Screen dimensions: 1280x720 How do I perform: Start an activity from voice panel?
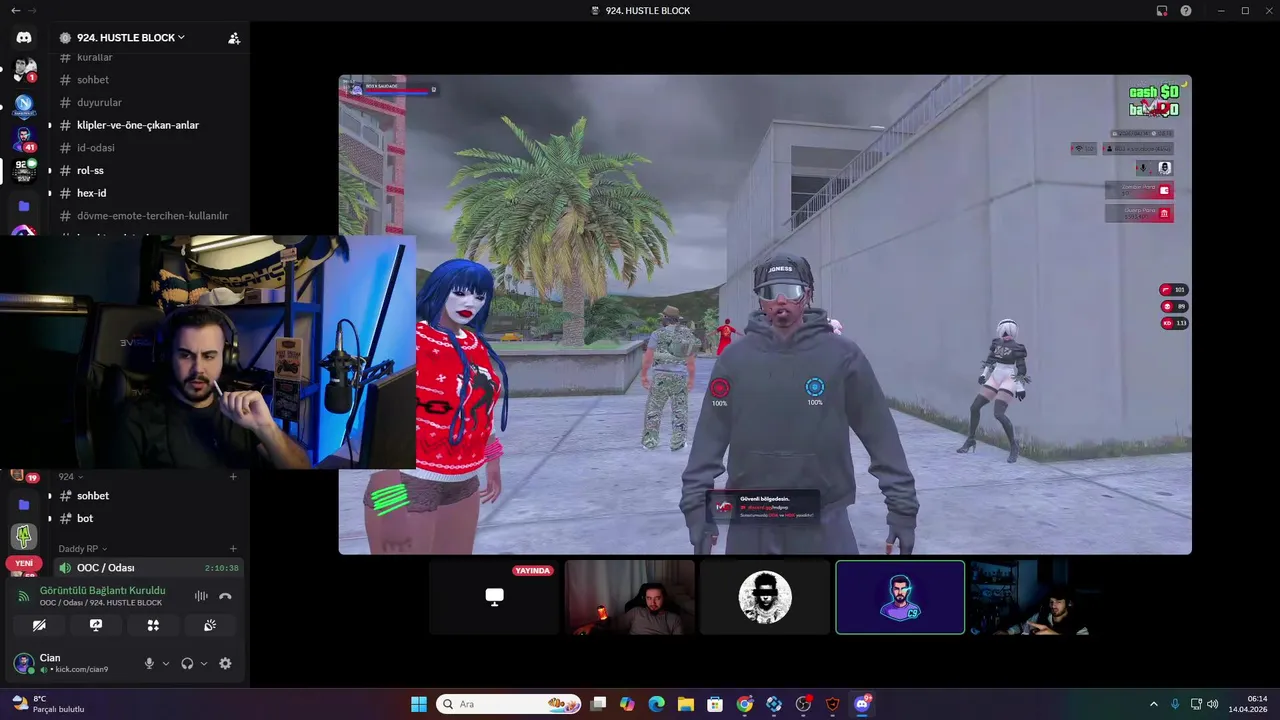(153, 625)
